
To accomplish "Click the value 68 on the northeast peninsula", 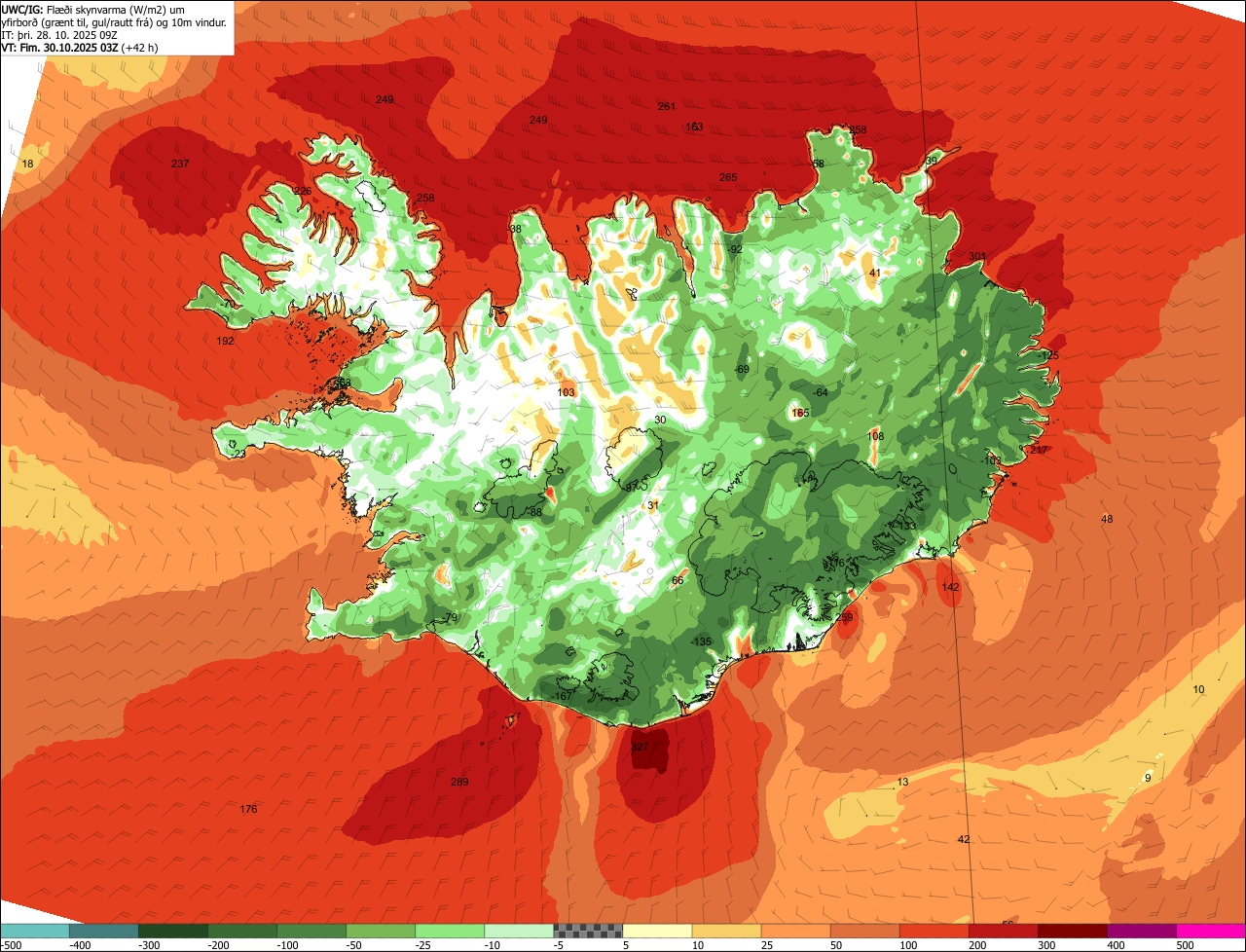I will 818,164.
